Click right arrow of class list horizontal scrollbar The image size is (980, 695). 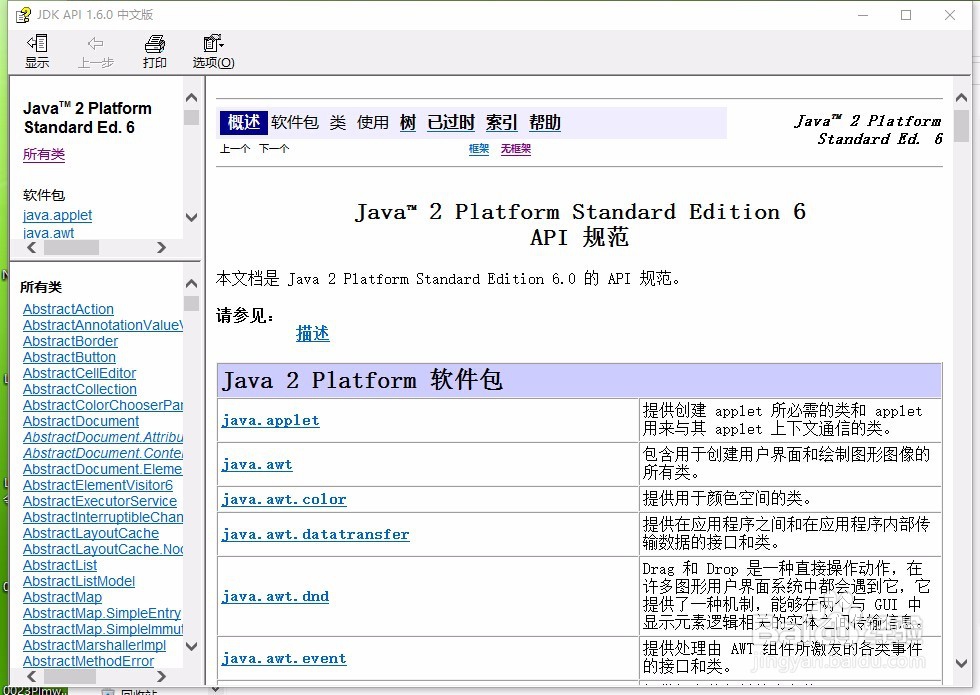161,676
